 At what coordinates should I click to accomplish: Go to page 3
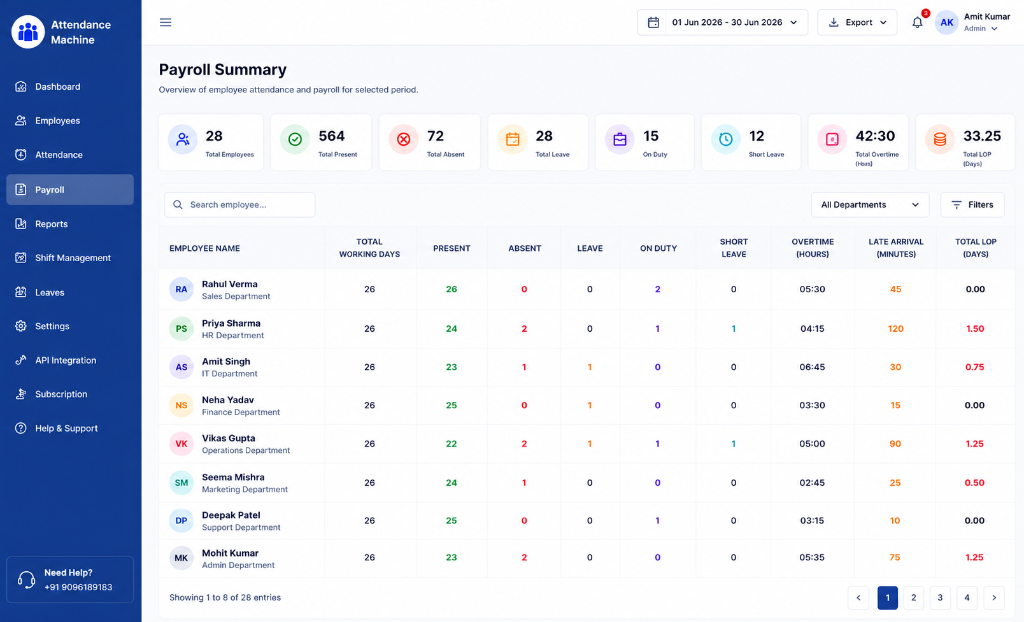coord(940,597)
